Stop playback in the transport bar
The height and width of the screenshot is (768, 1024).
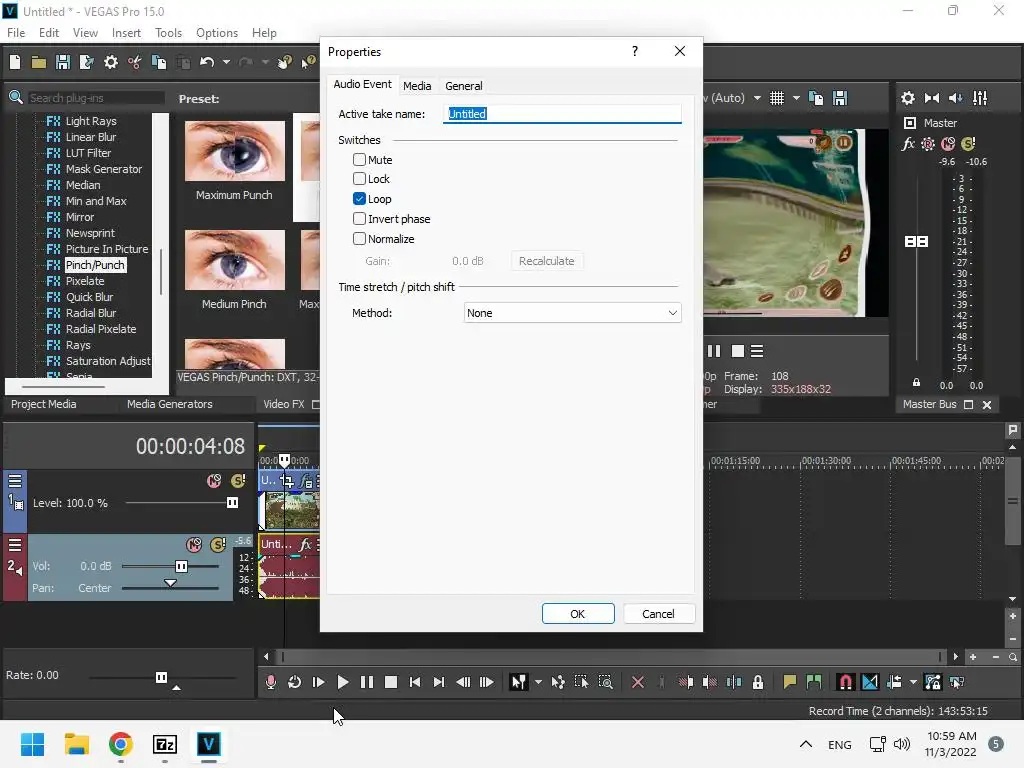[x=391, y=682]
